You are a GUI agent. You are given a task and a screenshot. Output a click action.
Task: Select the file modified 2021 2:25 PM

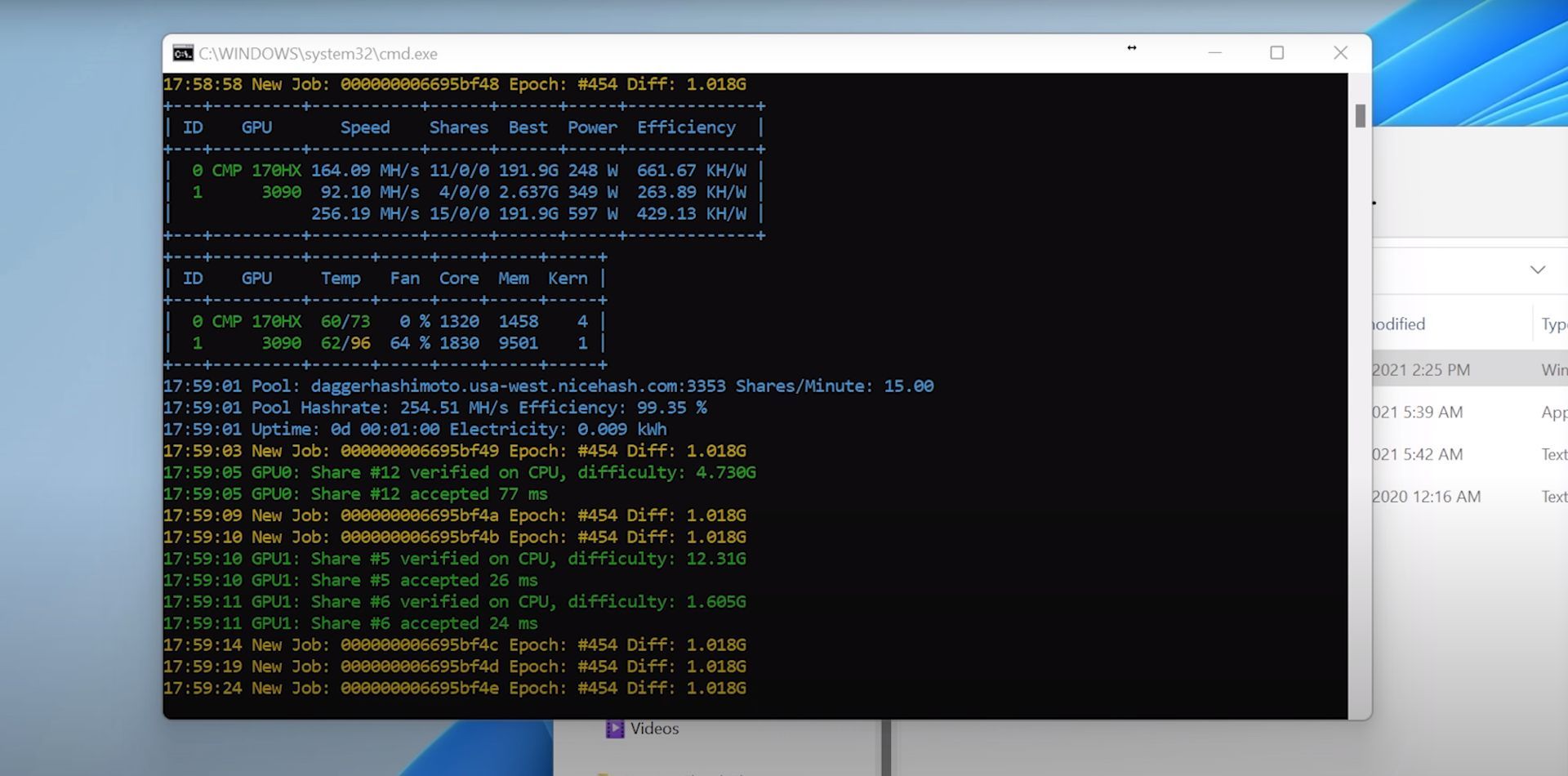(1470, 370)
